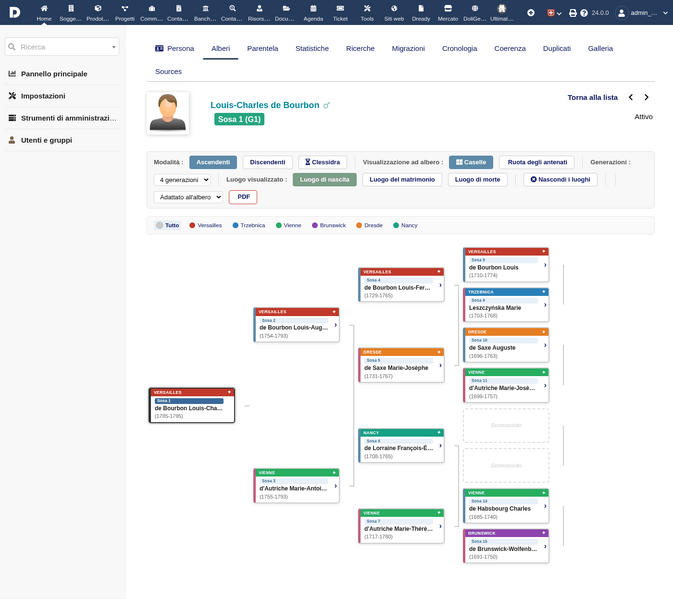673x599 pixels.
Task: Click the help question mark icon
Action: (x=584, y=13)
